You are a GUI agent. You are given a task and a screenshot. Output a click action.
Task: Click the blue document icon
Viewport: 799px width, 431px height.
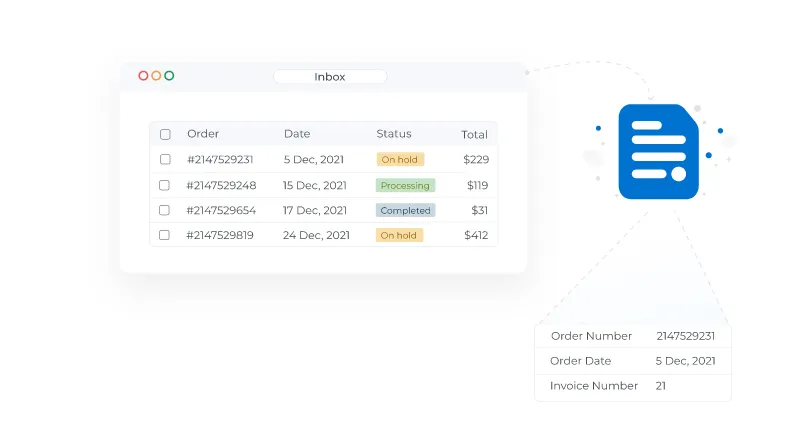click(x=658, y=151)
